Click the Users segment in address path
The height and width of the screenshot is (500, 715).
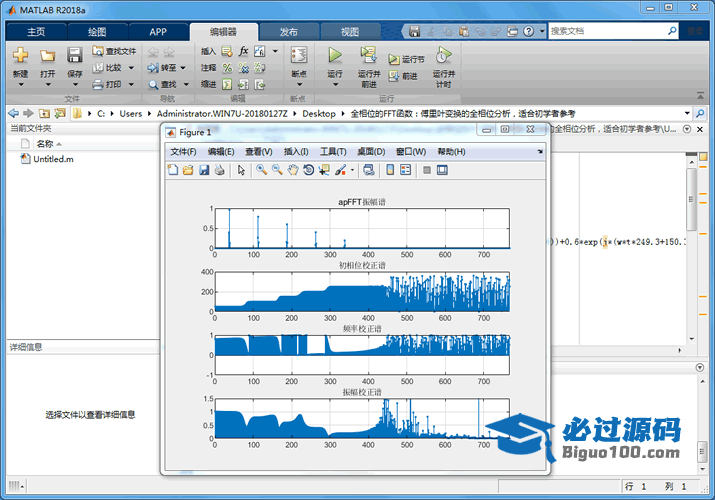click(x=130, y=113)
